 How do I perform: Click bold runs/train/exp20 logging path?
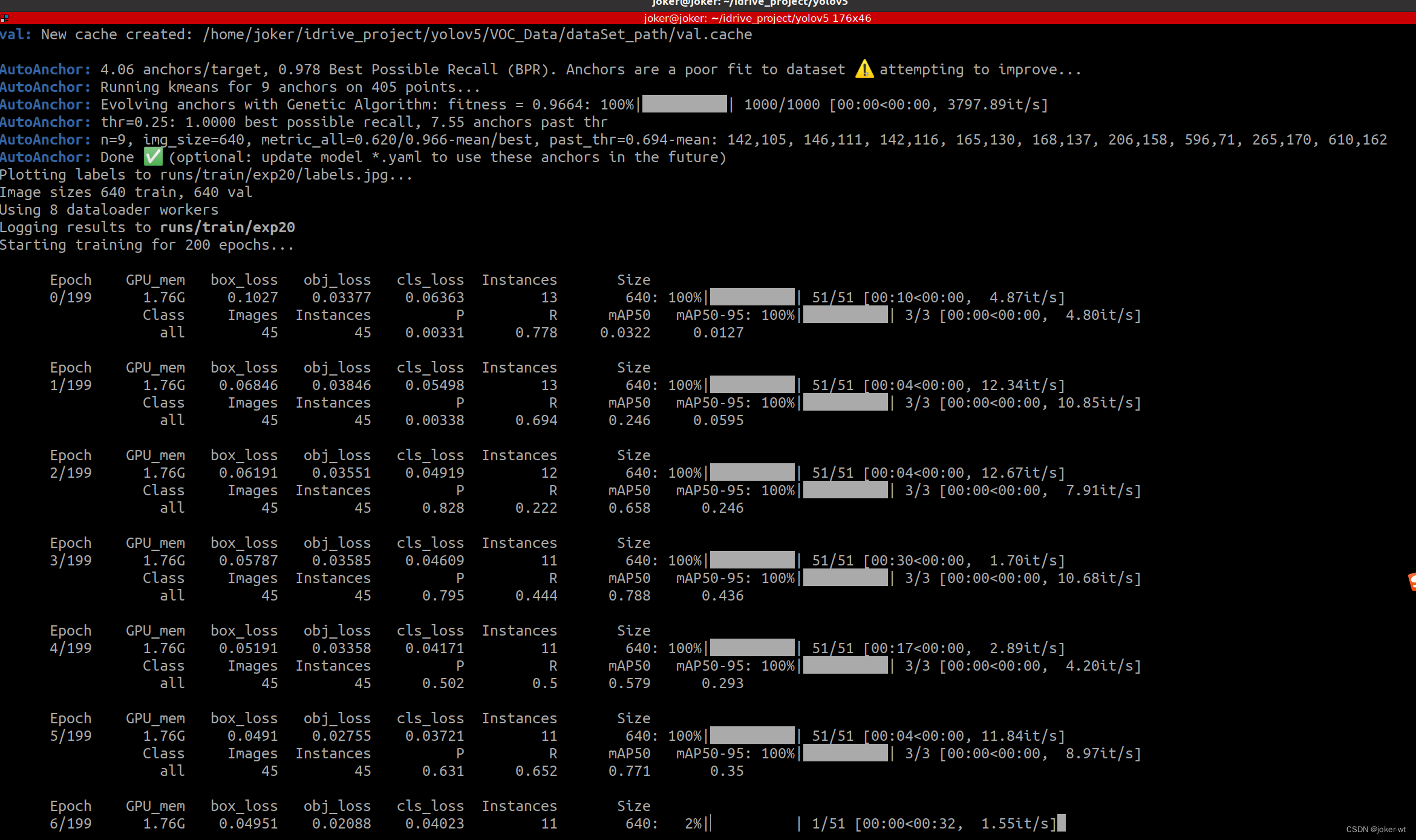227,227
